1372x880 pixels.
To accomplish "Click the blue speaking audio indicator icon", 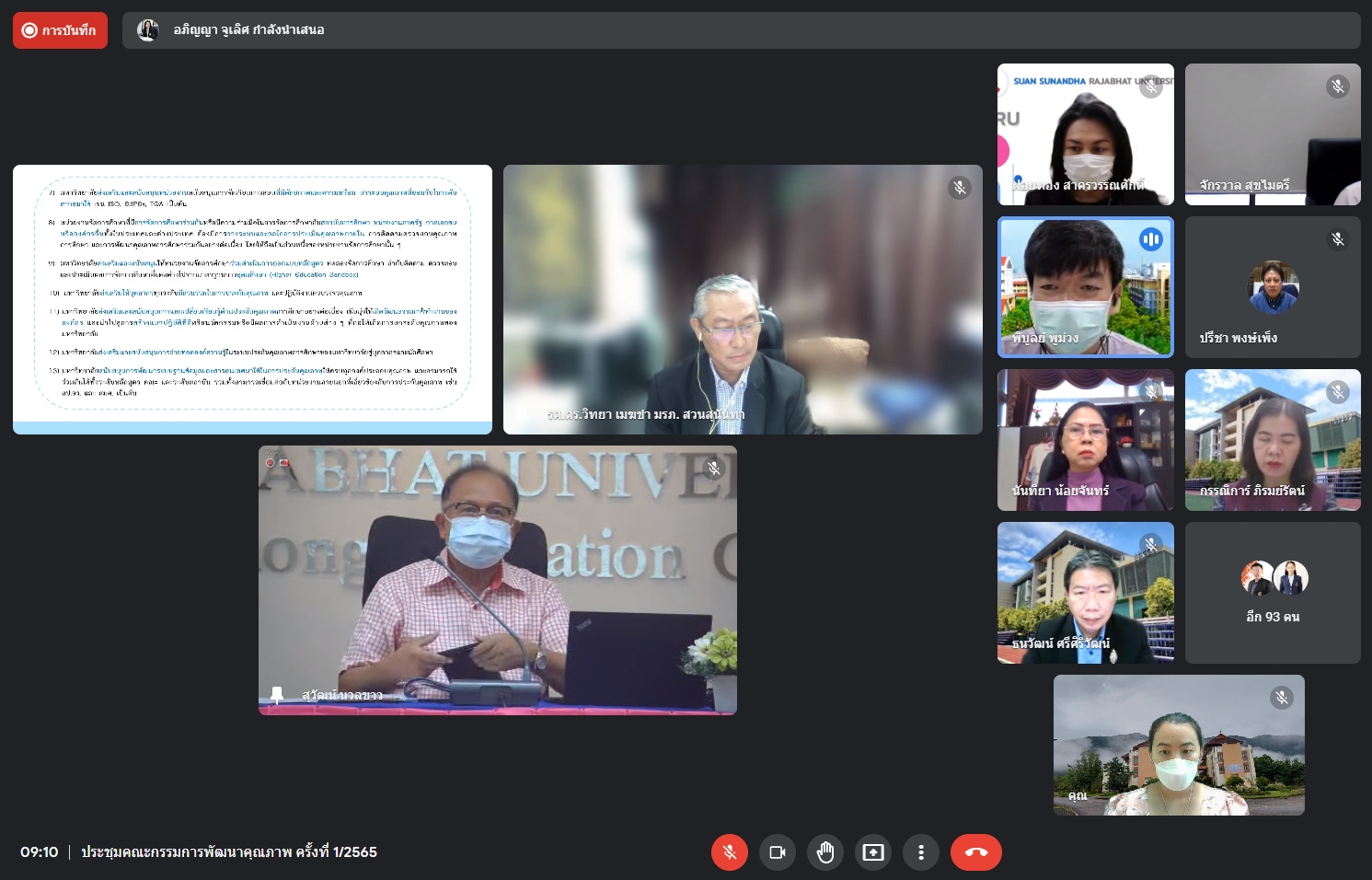I will (x=1150, y=239).
